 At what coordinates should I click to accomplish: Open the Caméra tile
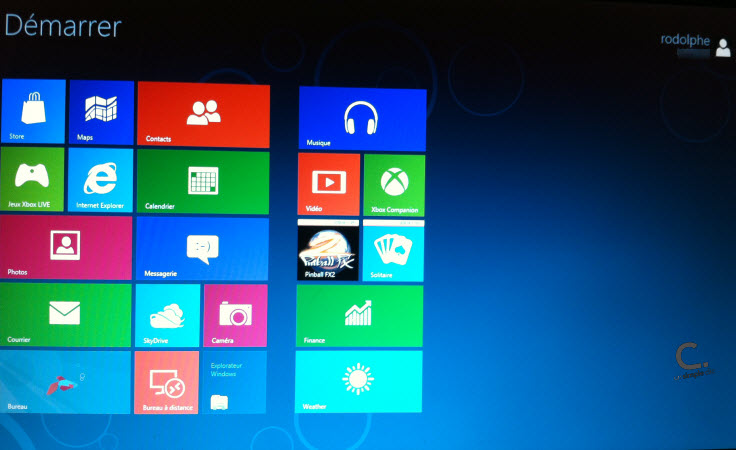click(x=235, y=316)
